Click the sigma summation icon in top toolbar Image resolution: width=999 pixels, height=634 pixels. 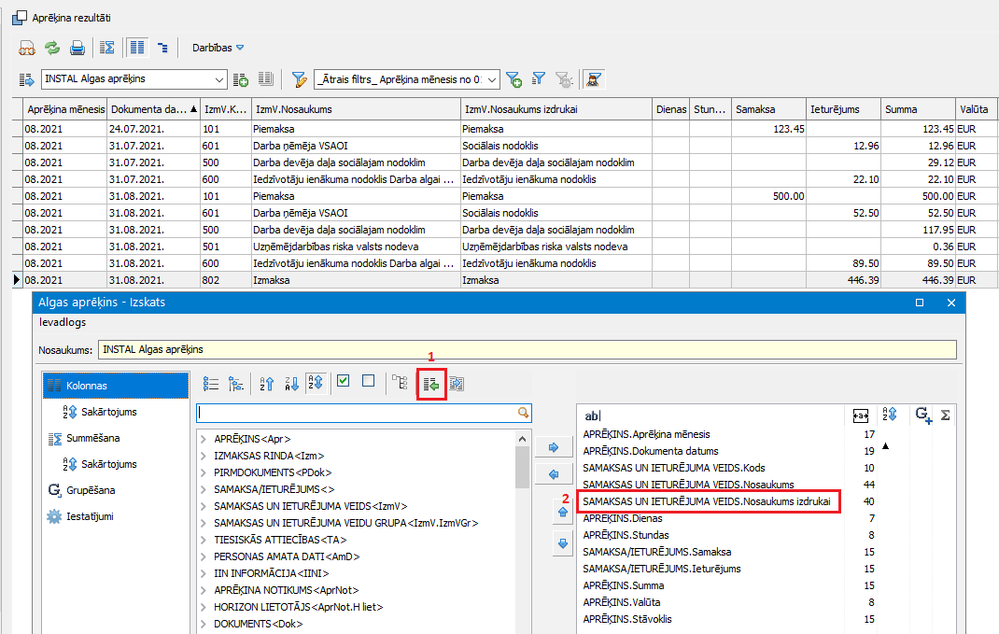point(108,48)
